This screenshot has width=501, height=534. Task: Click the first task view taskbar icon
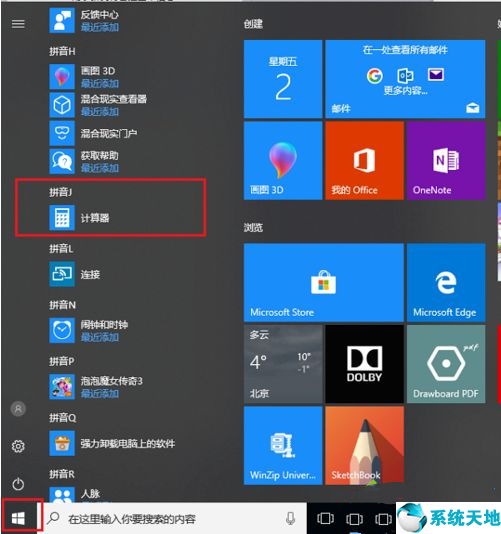pyautogui.click(x=325, y=519)
